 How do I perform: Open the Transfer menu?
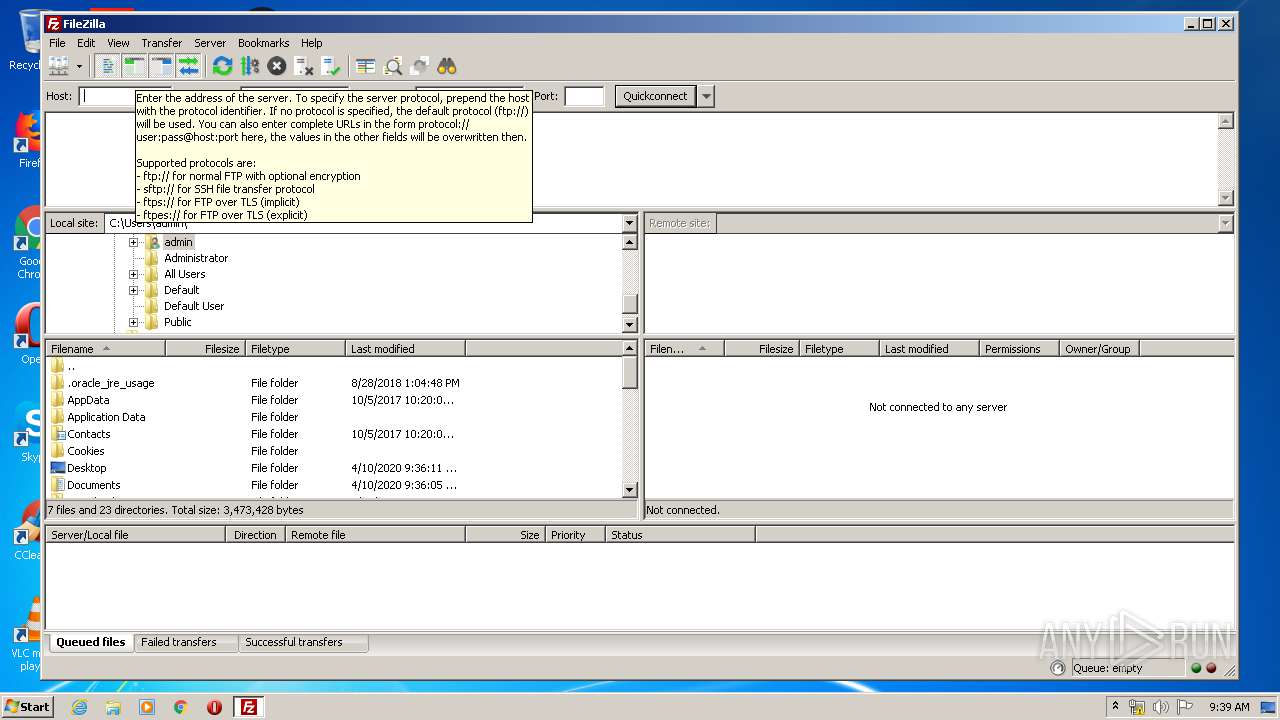click(161, 43)
